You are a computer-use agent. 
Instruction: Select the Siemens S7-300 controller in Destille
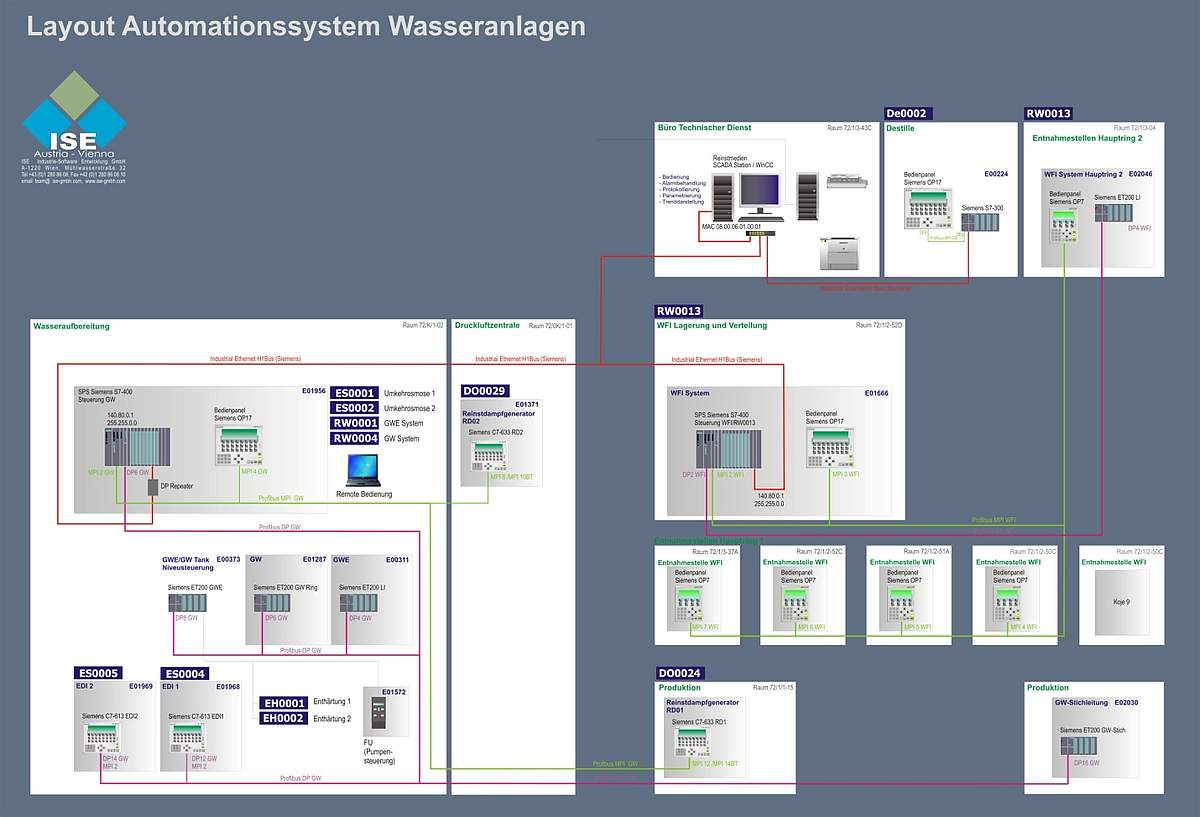coord(982,221)
